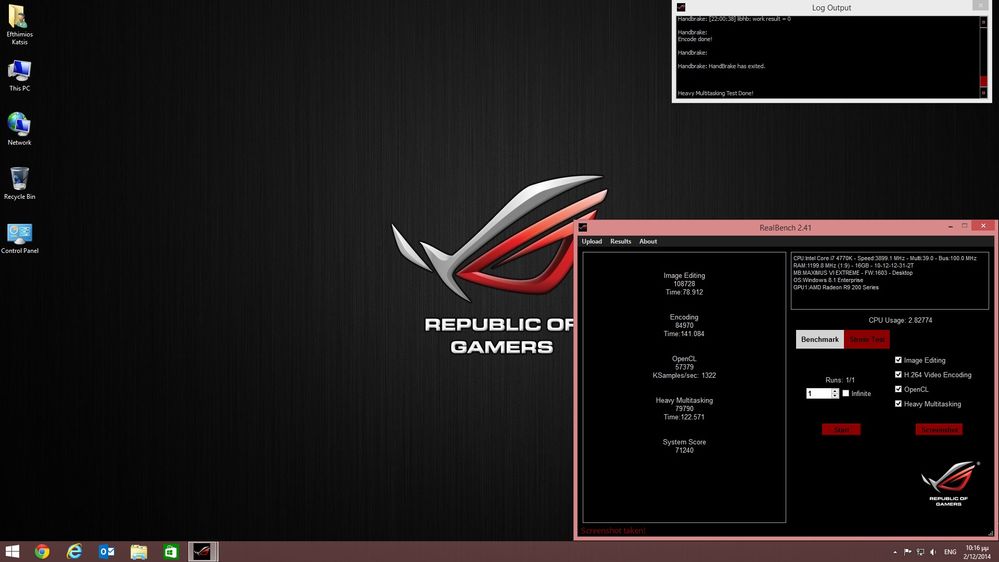Switch to the Benchmark tab
The image size is (999, 562).
820,340
